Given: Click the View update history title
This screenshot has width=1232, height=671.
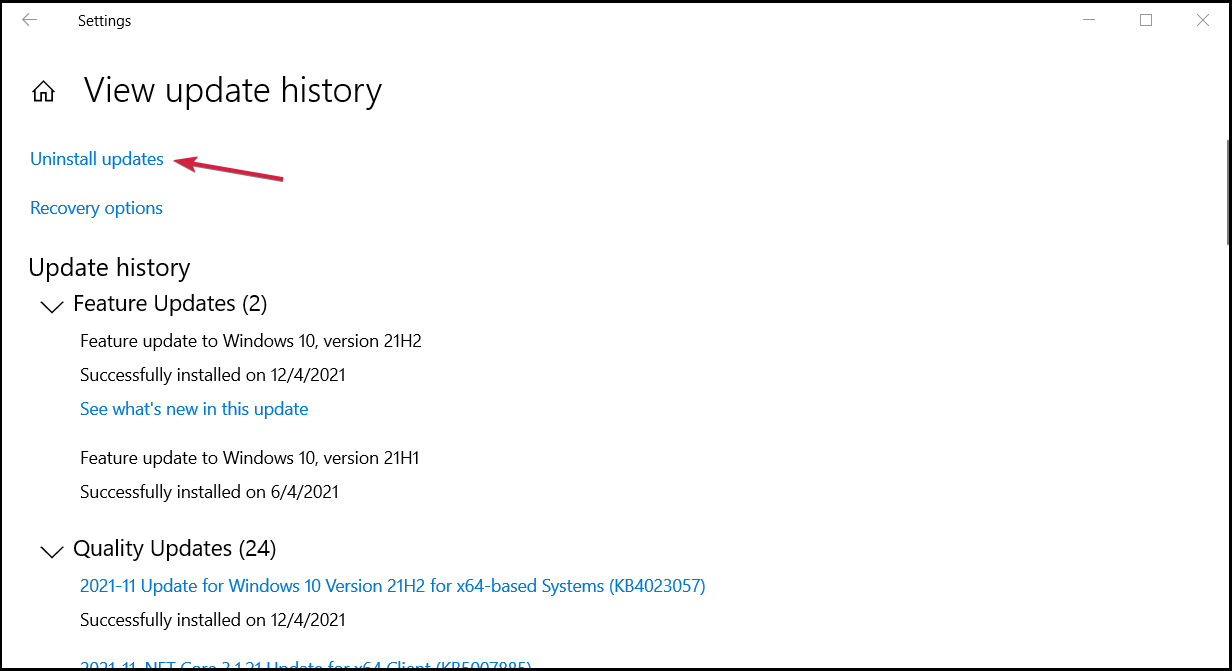Looking at the screenshot, I should [x=233, y=91].
